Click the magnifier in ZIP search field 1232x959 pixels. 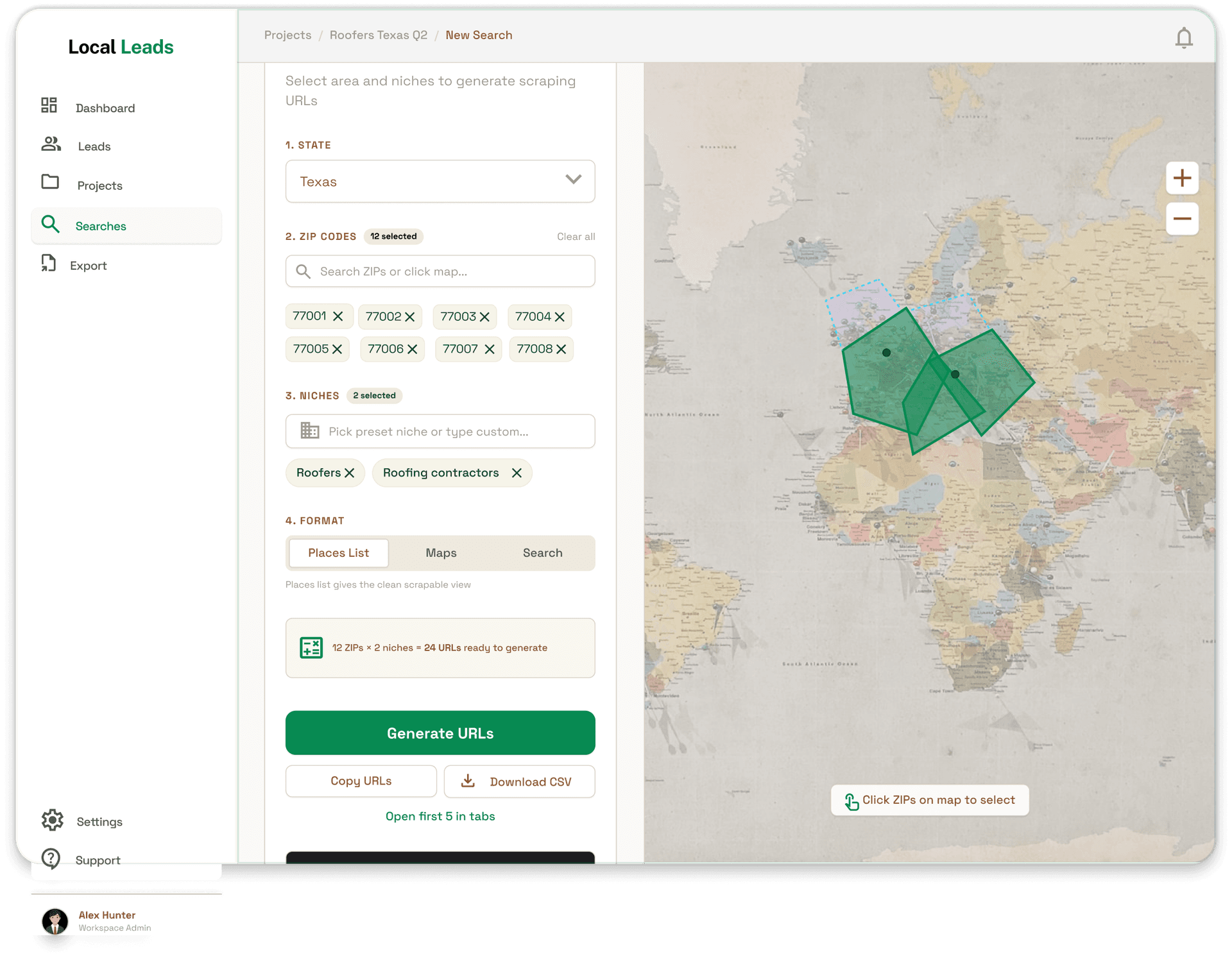coord(304,271)
